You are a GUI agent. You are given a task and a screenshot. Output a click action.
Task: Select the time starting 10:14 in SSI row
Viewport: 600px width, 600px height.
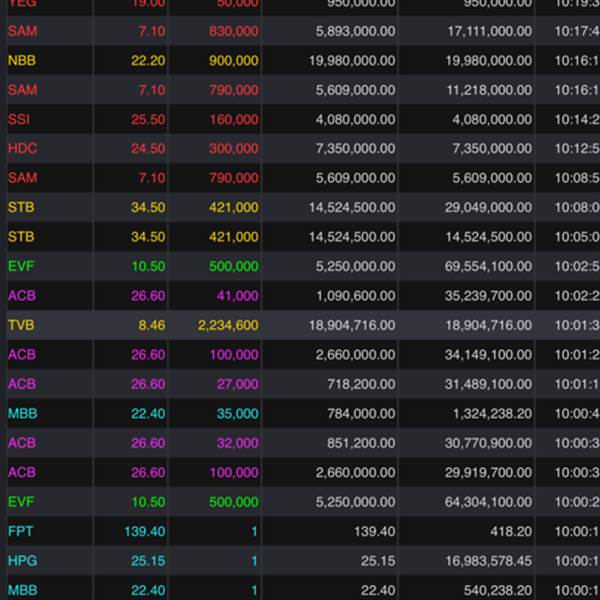[577, 119]
